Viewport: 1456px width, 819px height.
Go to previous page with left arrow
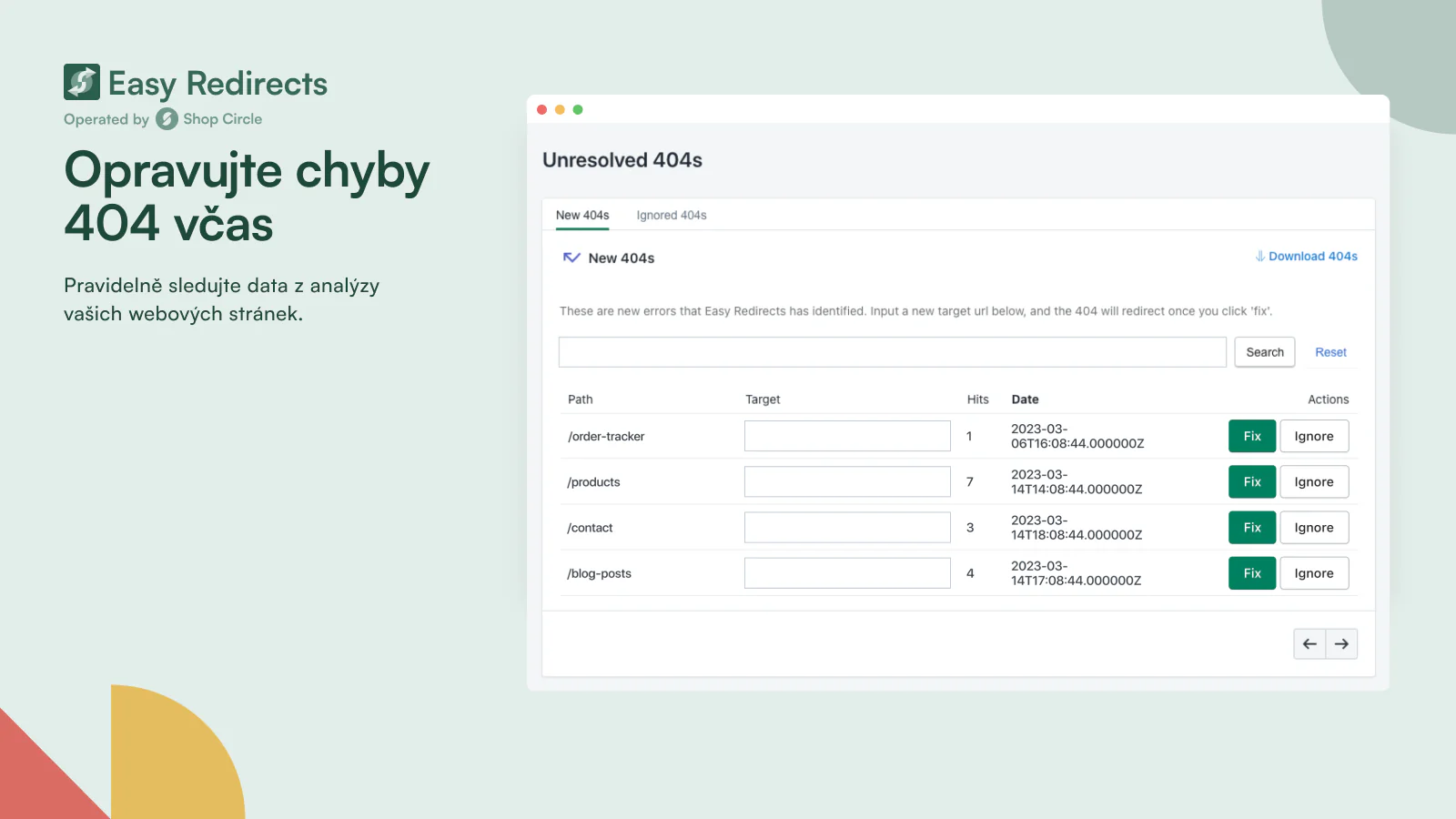pos(1309,644)
